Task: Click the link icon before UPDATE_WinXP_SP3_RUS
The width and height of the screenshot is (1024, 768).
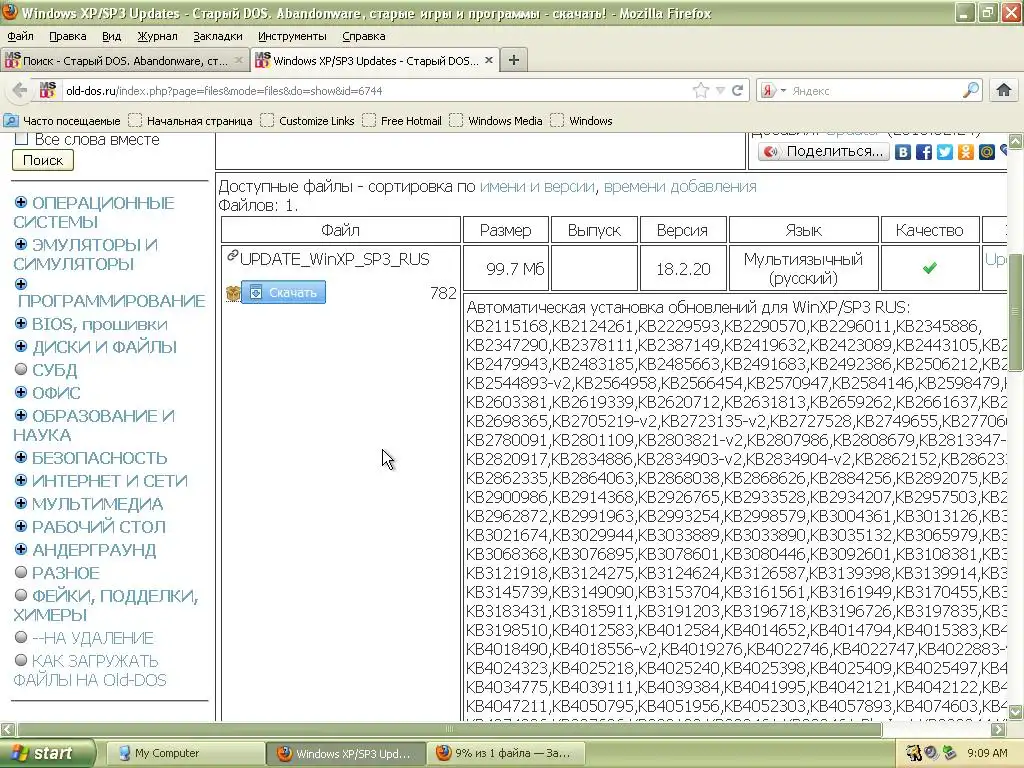Action: (231, 256)
